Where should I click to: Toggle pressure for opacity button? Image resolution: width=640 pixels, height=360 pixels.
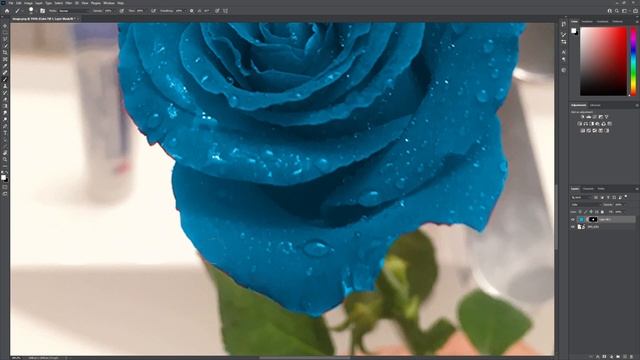point(122,11)
